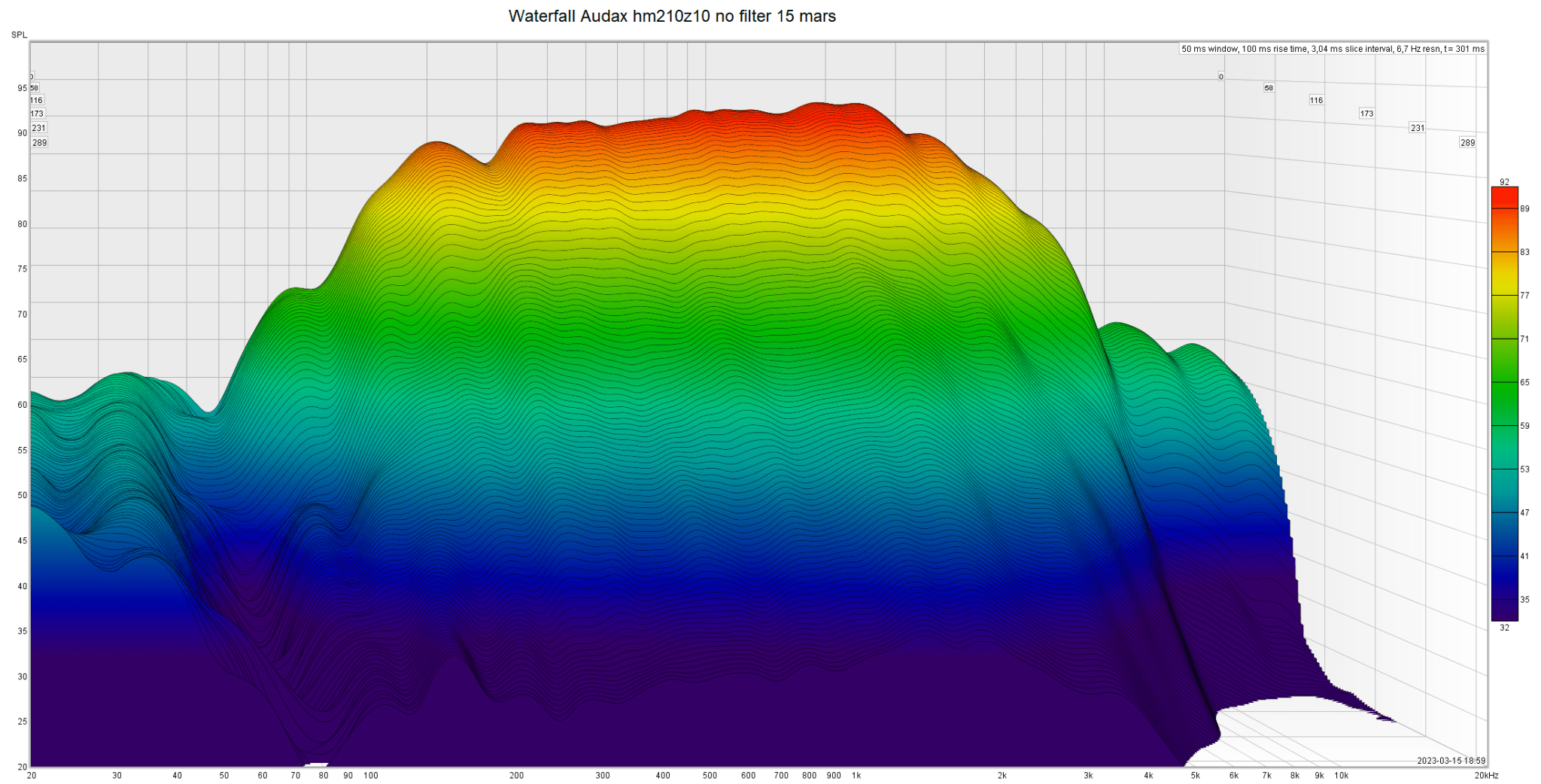Click the '83' label on the colour legend
The image size is (1541, 784).
(x=1524, y=252)
